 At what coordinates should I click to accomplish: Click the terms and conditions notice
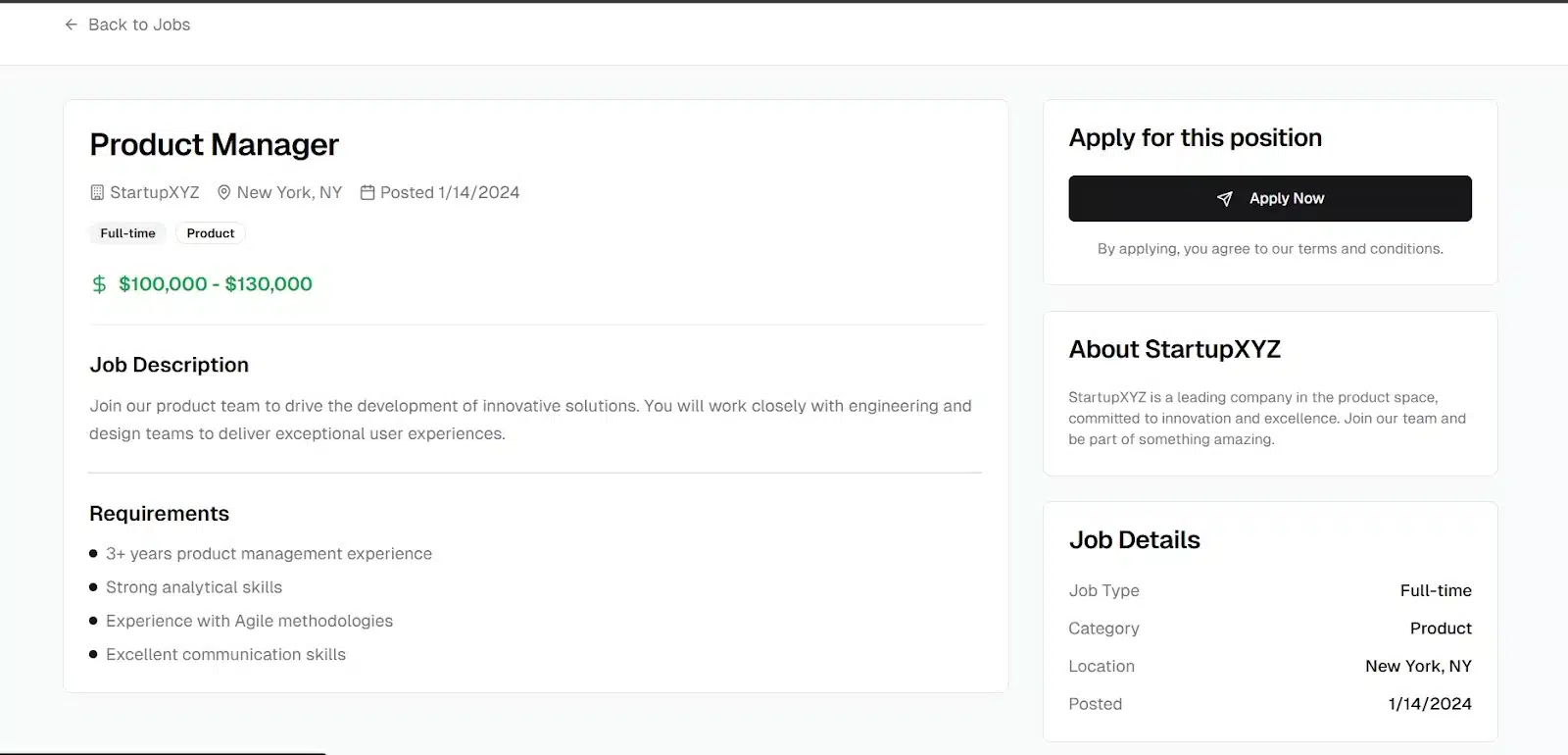click(1270, 249)
